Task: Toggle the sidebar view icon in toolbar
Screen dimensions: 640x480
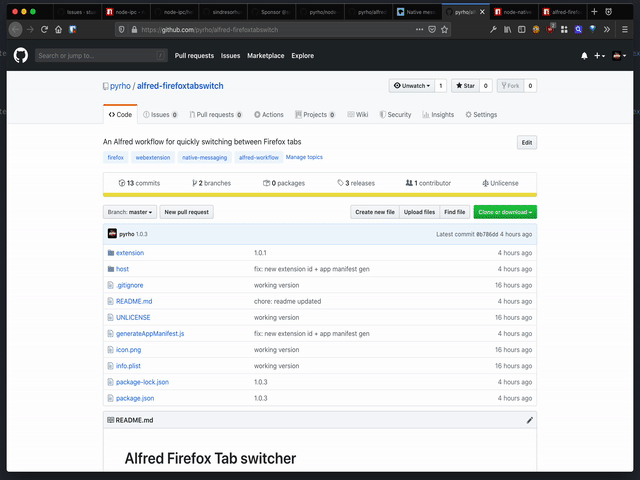Action: coord(522,29)
